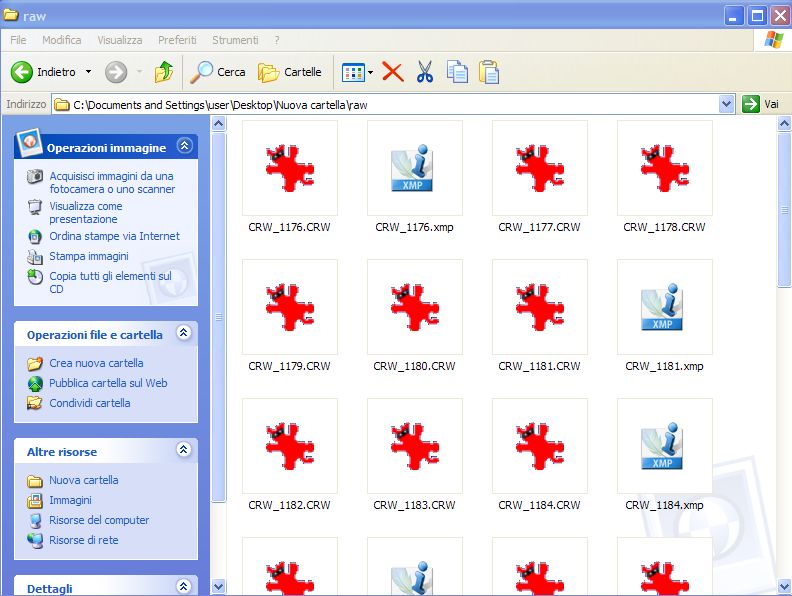
Task: Click the Copy toolbar icon
Action: (457, 72)
